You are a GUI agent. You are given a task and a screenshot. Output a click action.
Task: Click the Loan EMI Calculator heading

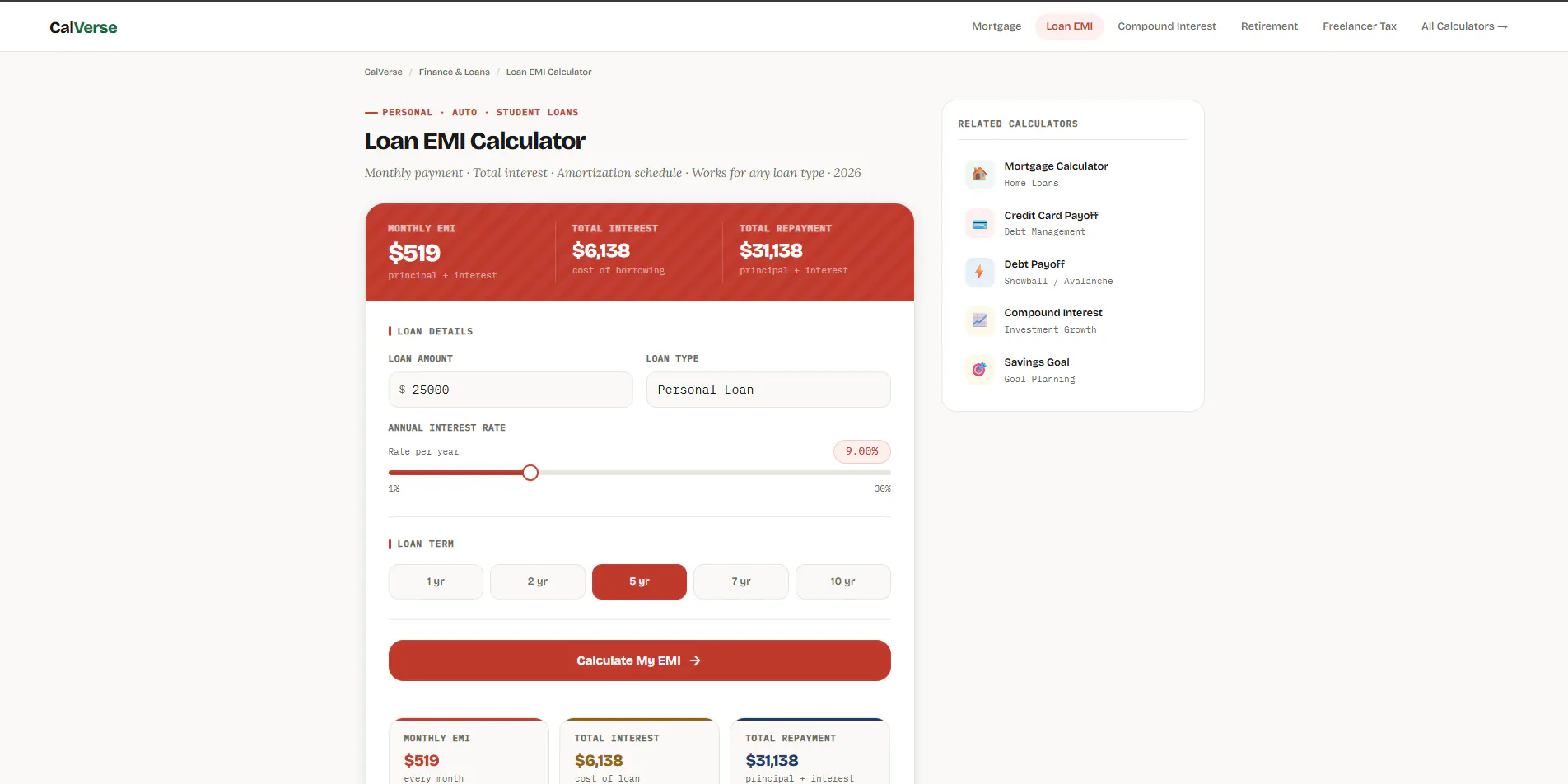click(x=475, y=141)
